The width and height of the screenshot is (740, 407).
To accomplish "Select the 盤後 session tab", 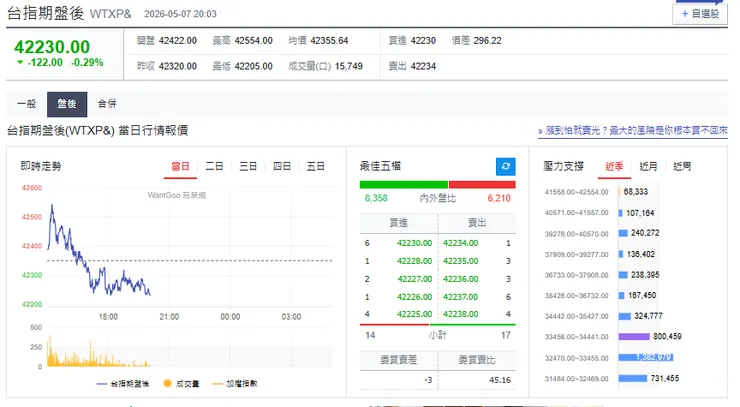I will pyautogui.click(x=67, y=104).
